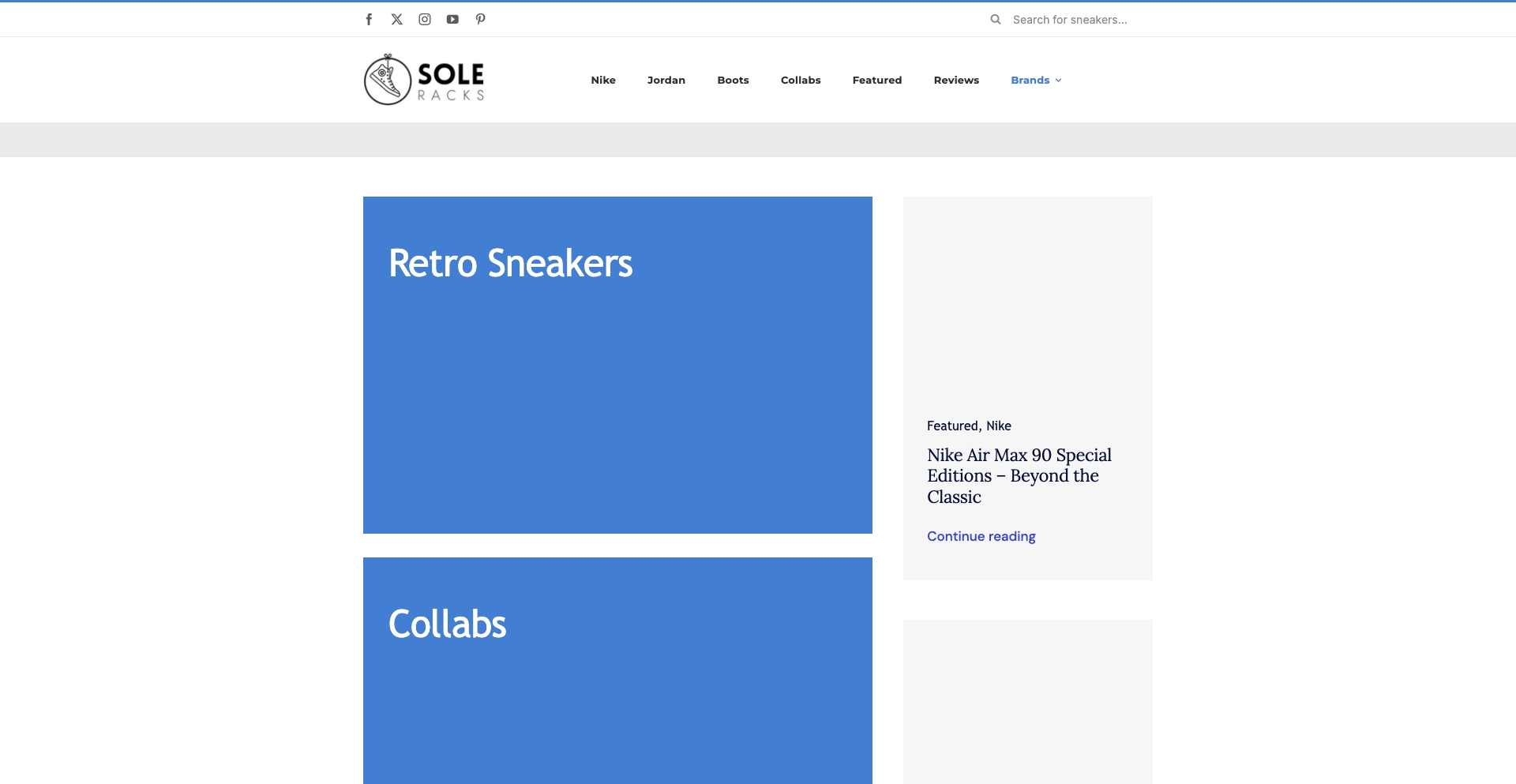Screen dimensions: 1516x784
Task: Open the Featured navigation menu
Action: coord(876,80)
